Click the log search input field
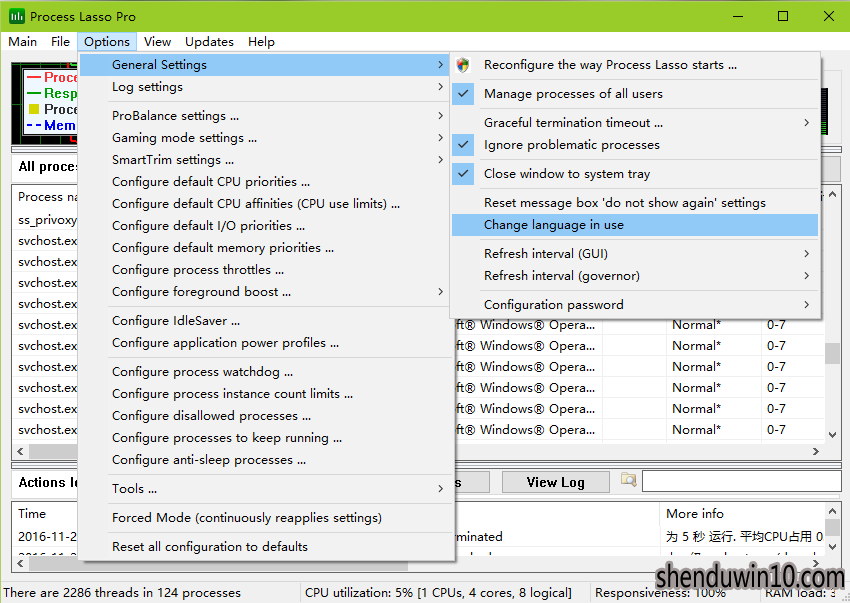The height and width of the screenshot is (603, 850). [x=742, y=481]
